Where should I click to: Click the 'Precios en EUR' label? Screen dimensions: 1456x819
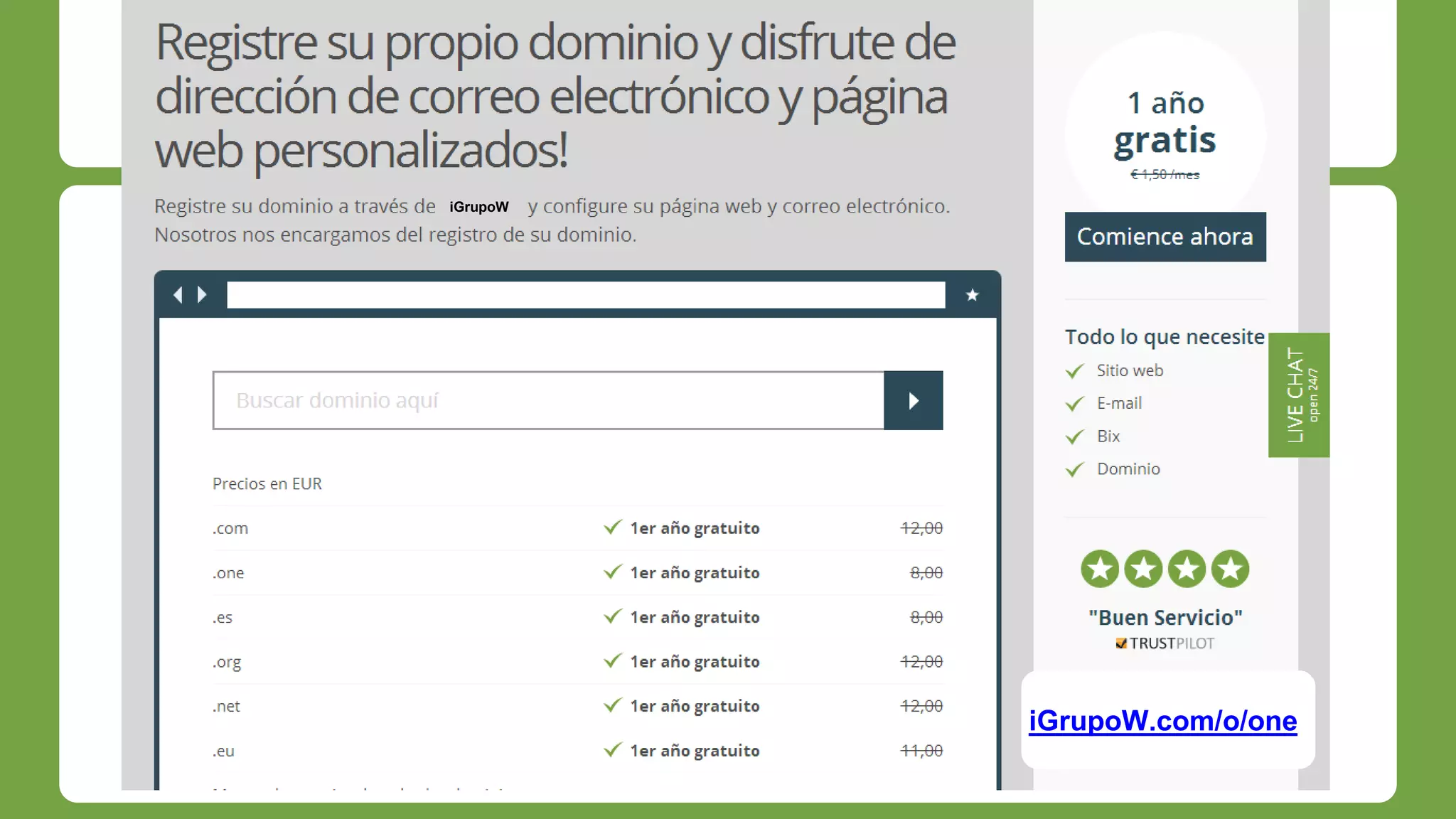point(267,483)
